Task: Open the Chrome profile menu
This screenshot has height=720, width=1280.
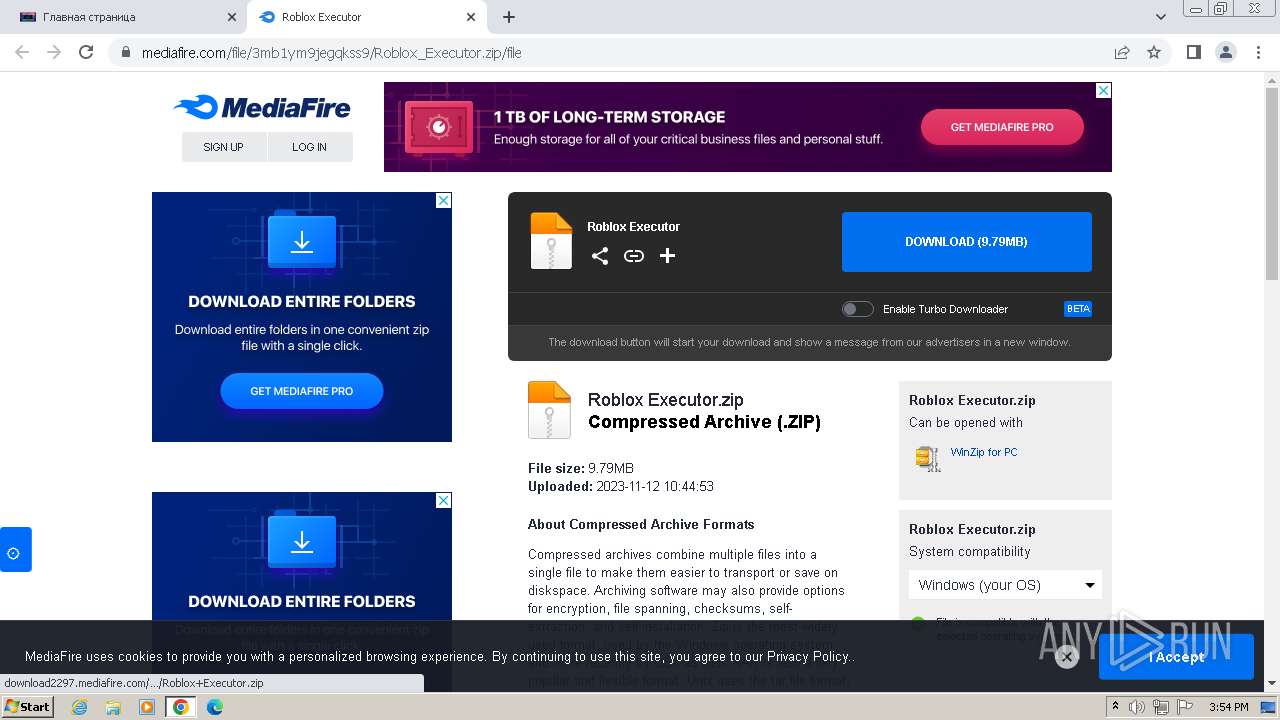Action: click(x=1225, y=52)
